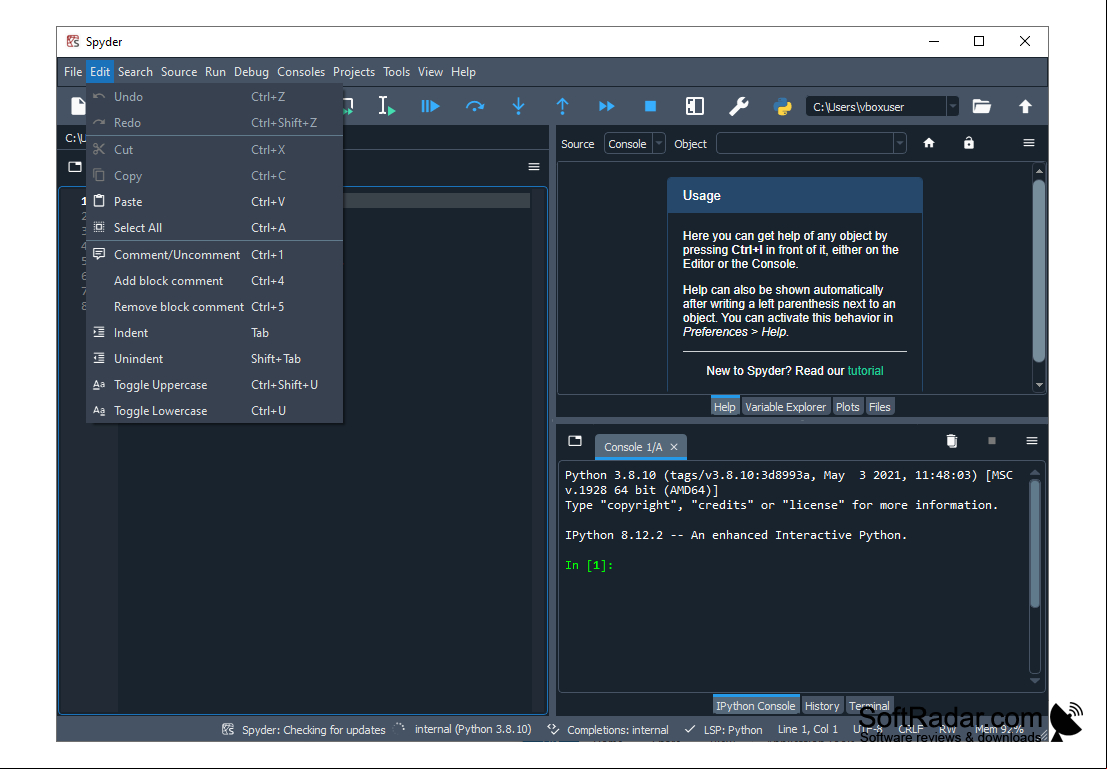Open console pane options hamburger menu
Screen dimensions: 1107x769
click(1031, 441)
